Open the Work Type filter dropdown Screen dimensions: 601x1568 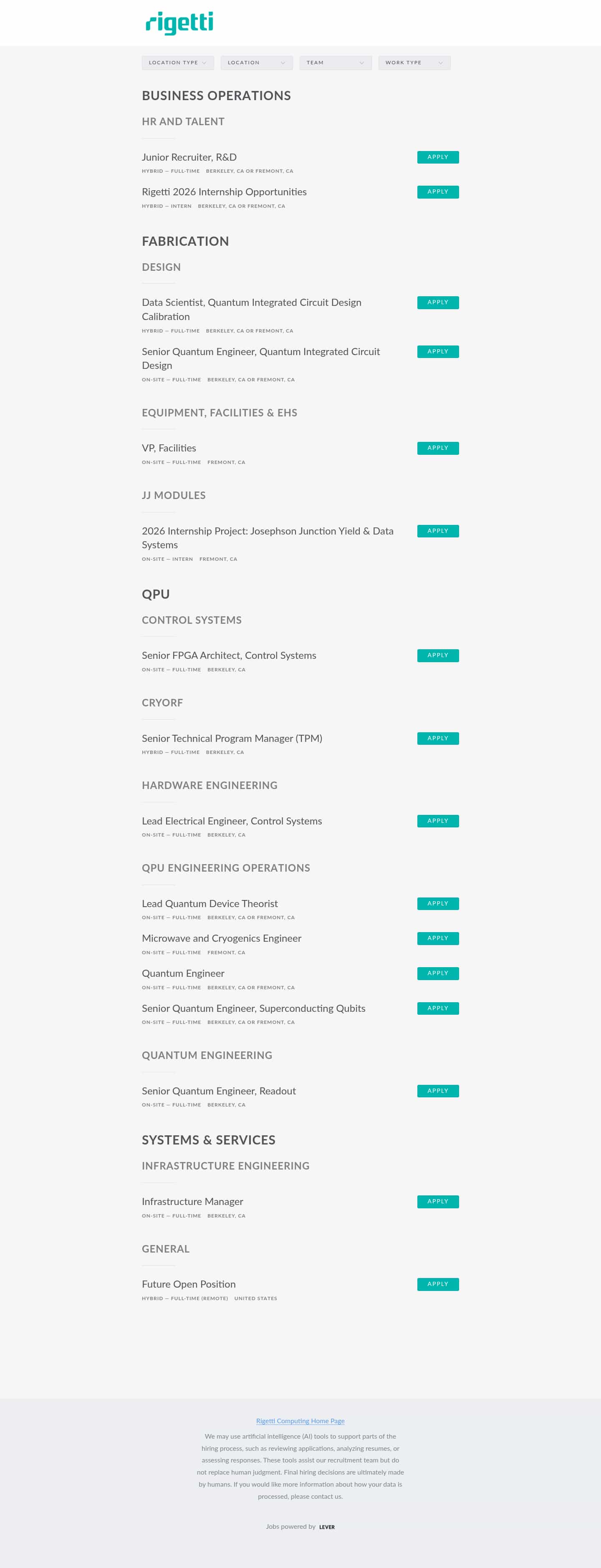414,62
